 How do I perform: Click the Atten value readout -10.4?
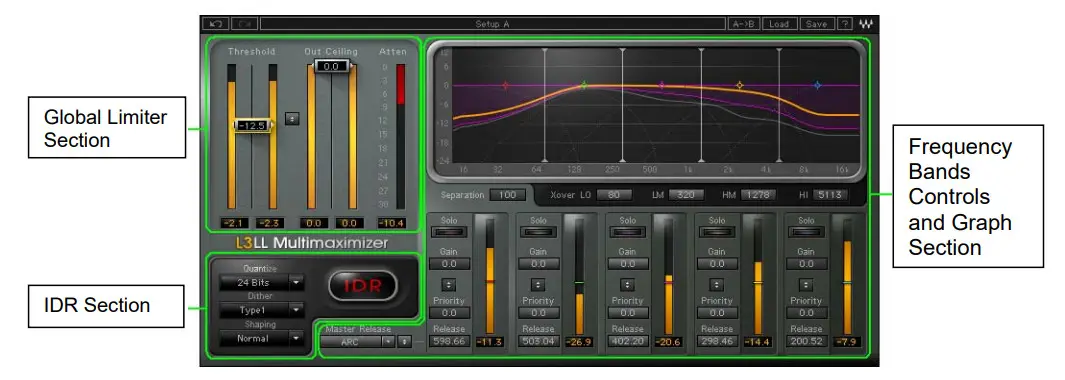tap(393, 223)
